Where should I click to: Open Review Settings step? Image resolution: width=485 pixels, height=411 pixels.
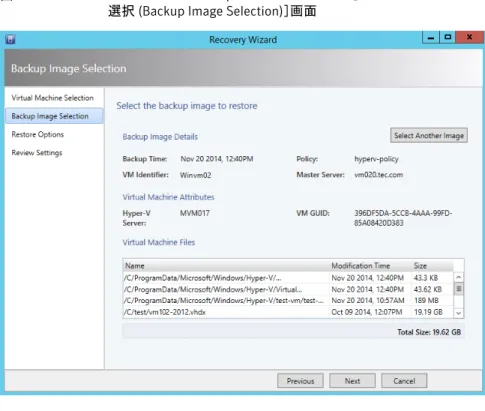point(37,153)
